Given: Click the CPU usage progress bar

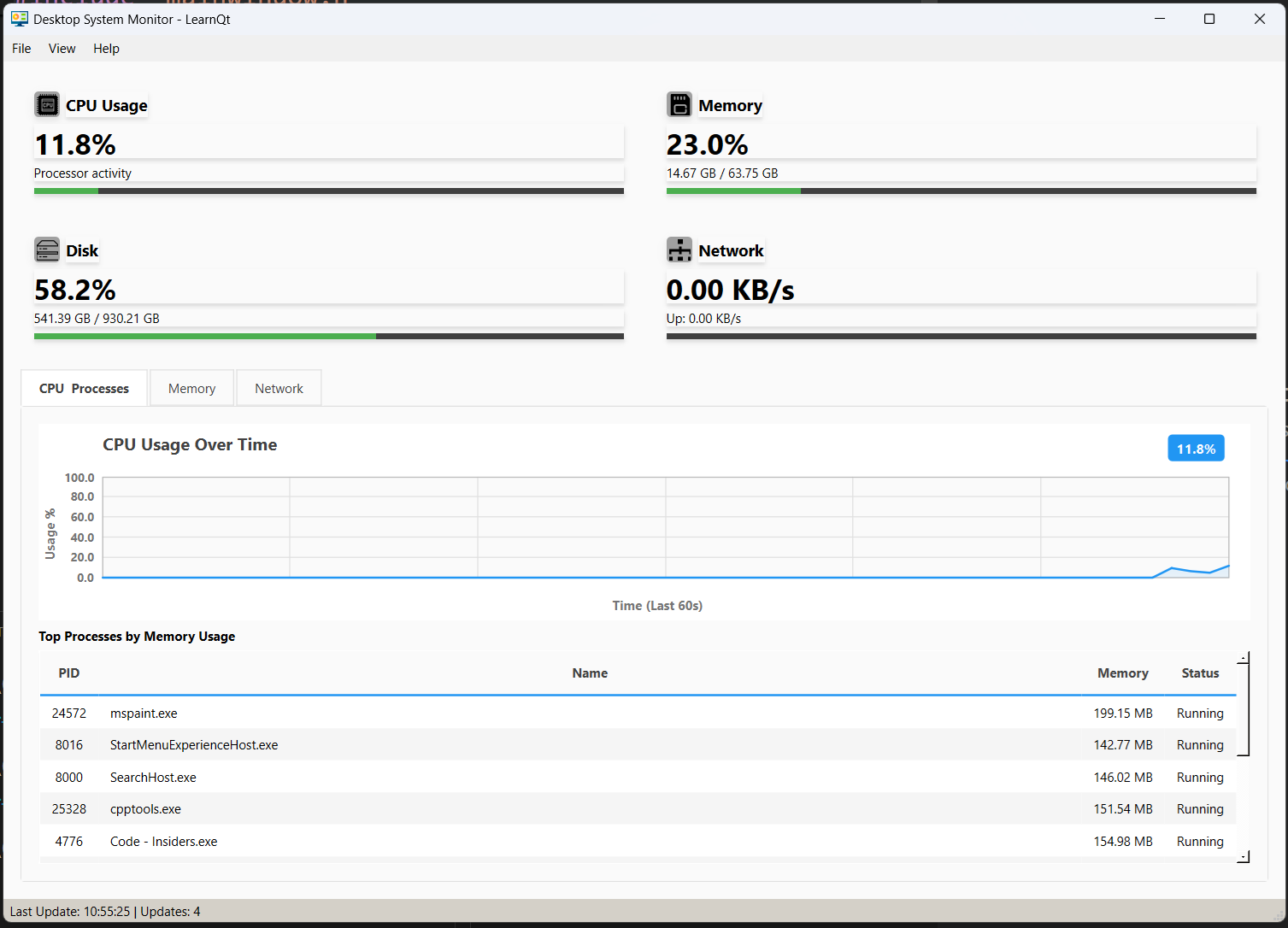Looking at the screenshot, I should pos(329,191).
